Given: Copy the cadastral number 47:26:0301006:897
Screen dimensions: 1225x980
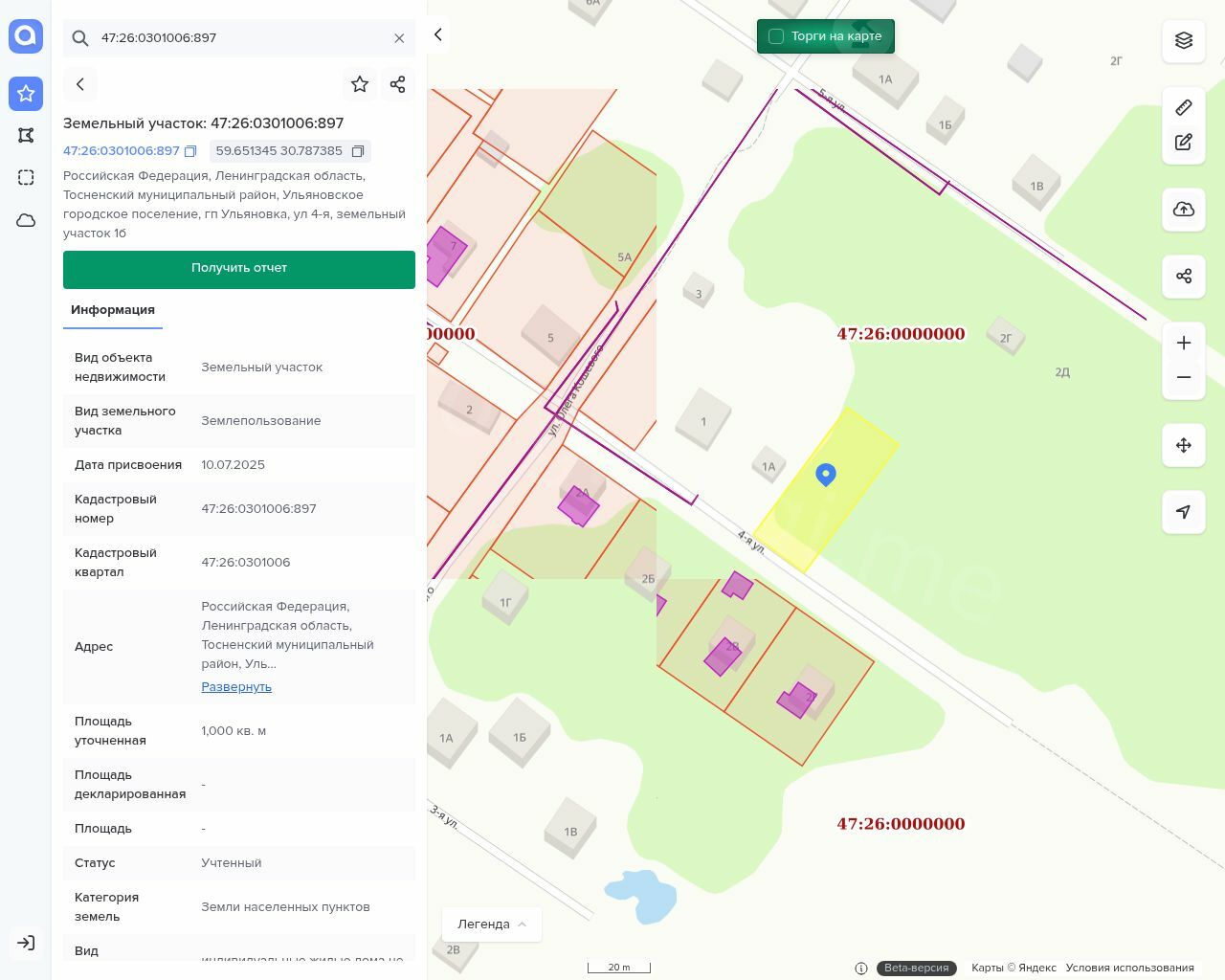Looking at the screenshot, I should 190,151.
